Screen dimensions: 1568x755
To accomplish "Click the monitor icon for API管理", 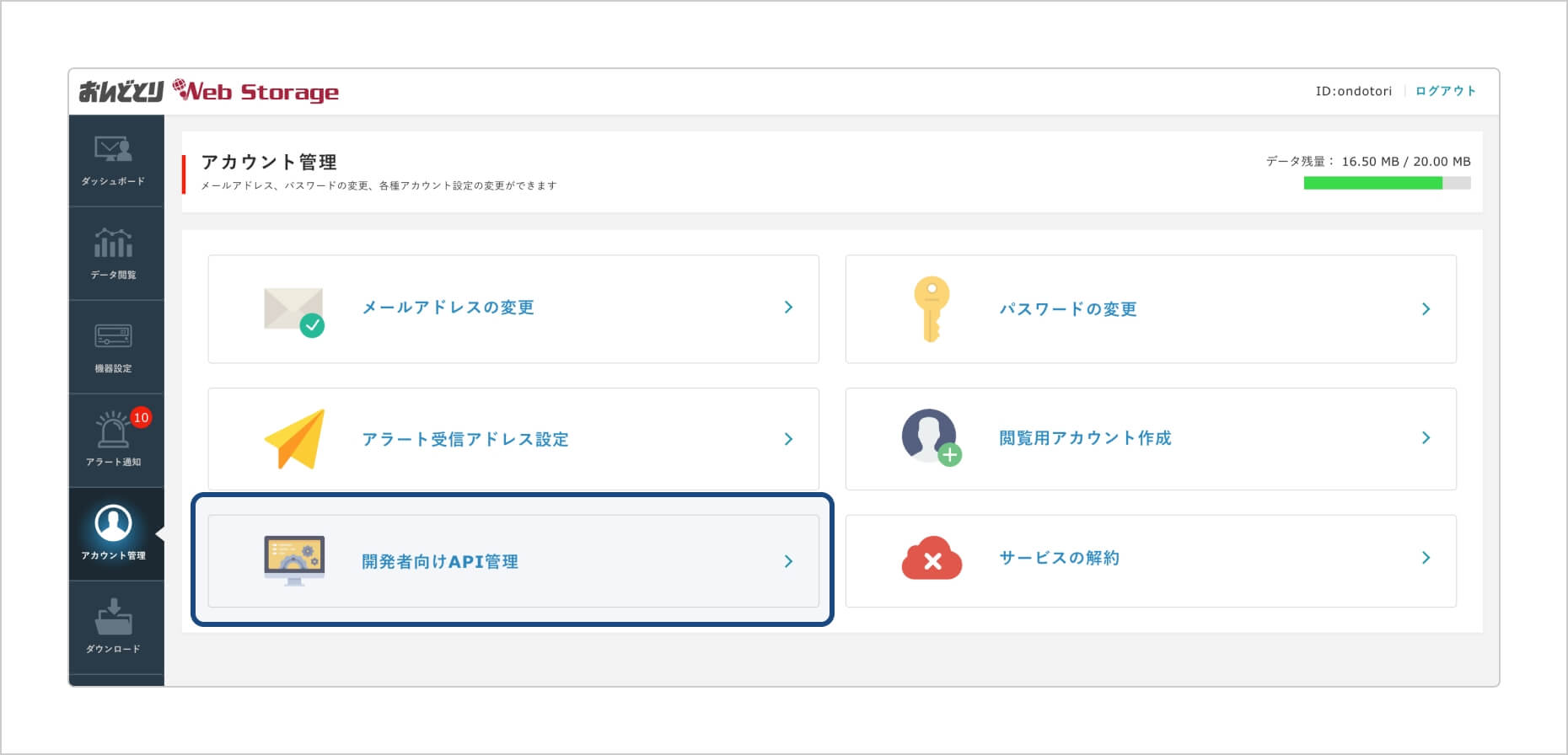I will tap(294, 560).
